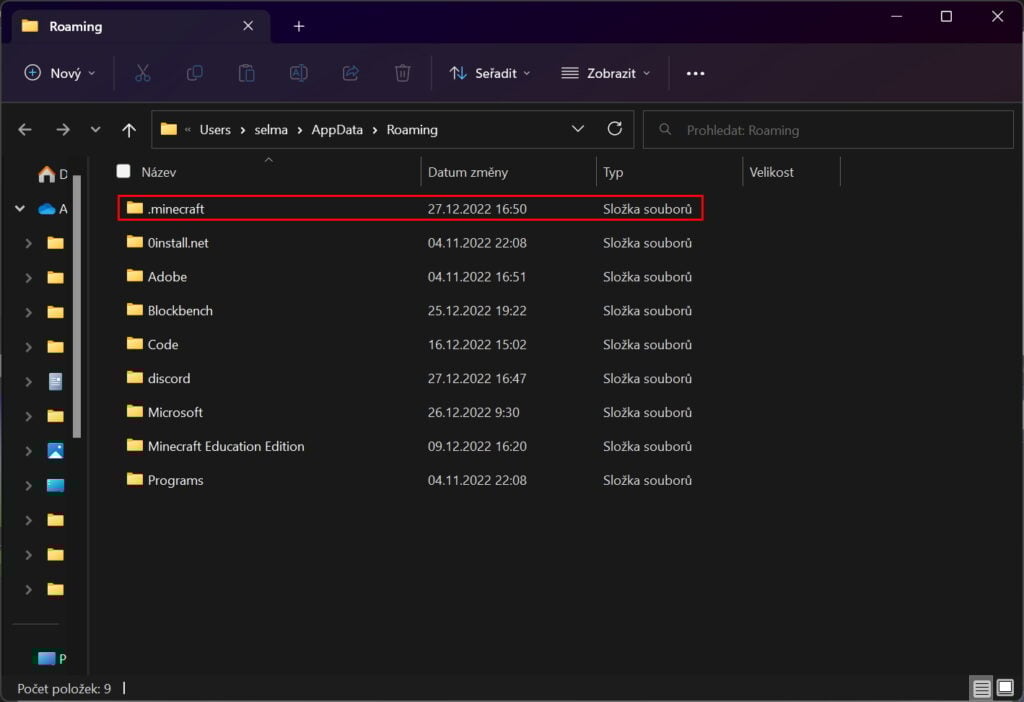Click the Copy icon in toolbar
This screenshot has width=1024, height=702.
click(194, 73)
